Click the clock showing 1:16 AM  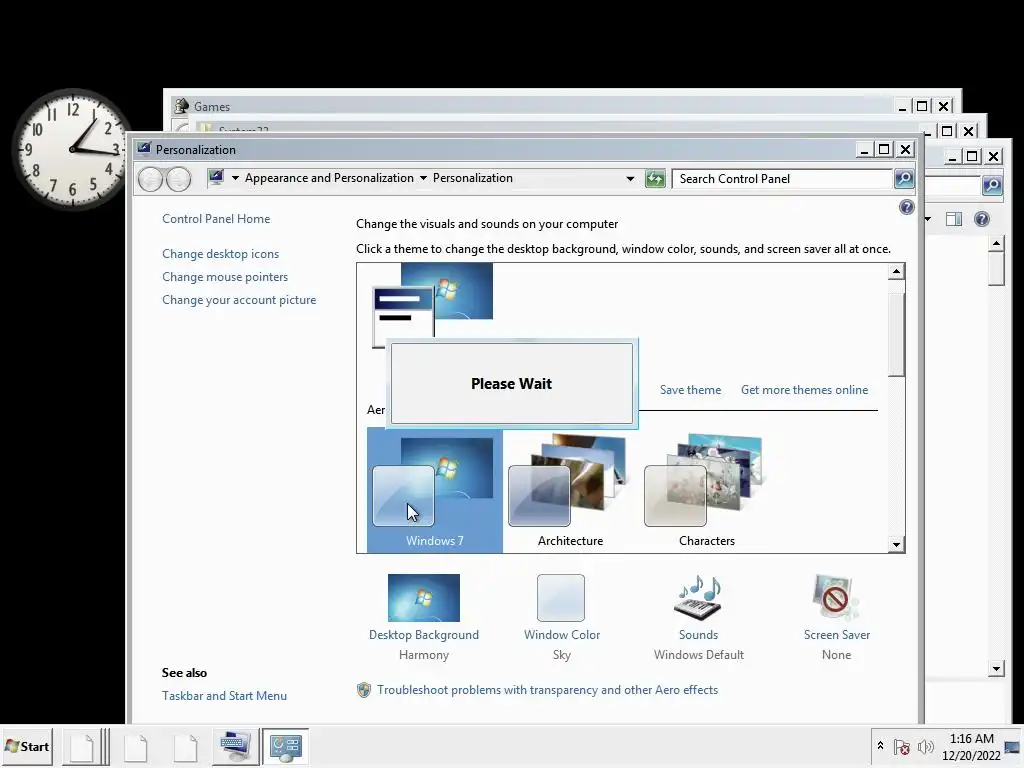(x=971, y=747)
